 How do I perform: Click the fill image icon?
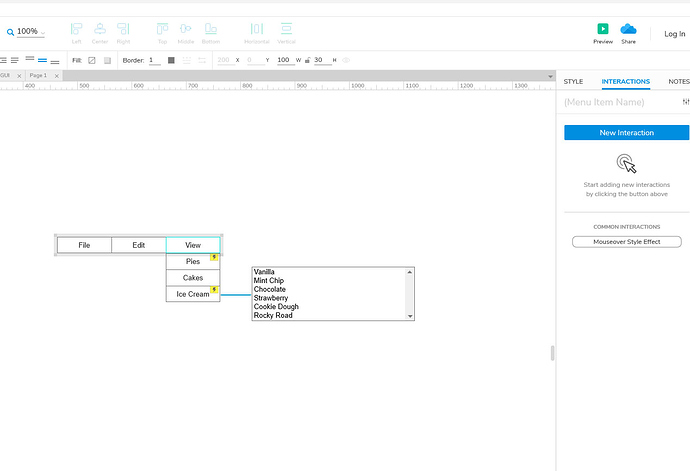pyautogui.click(x=107, y=60)
